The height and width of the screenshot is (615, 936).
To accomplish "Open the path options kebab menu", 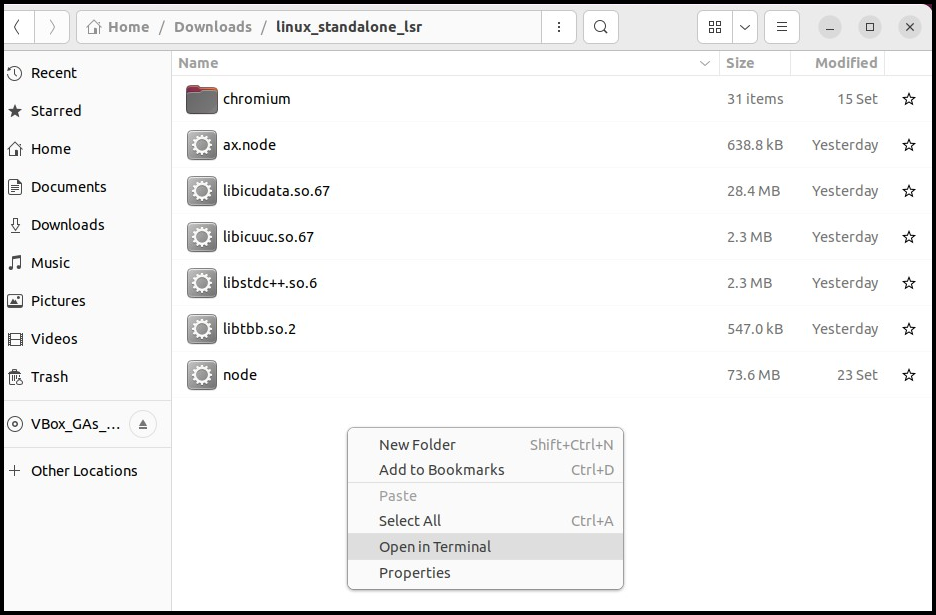I will (559, 27).
